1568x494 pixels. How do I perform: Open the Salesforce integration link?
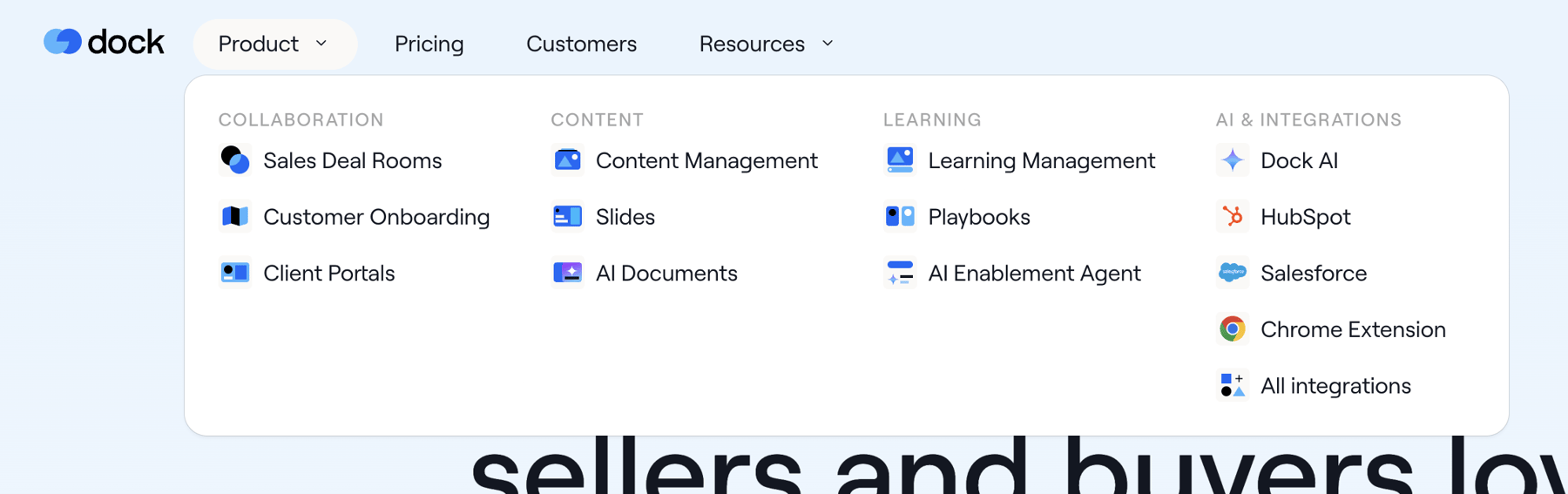pyautogui.click(x=1314, y=273)
